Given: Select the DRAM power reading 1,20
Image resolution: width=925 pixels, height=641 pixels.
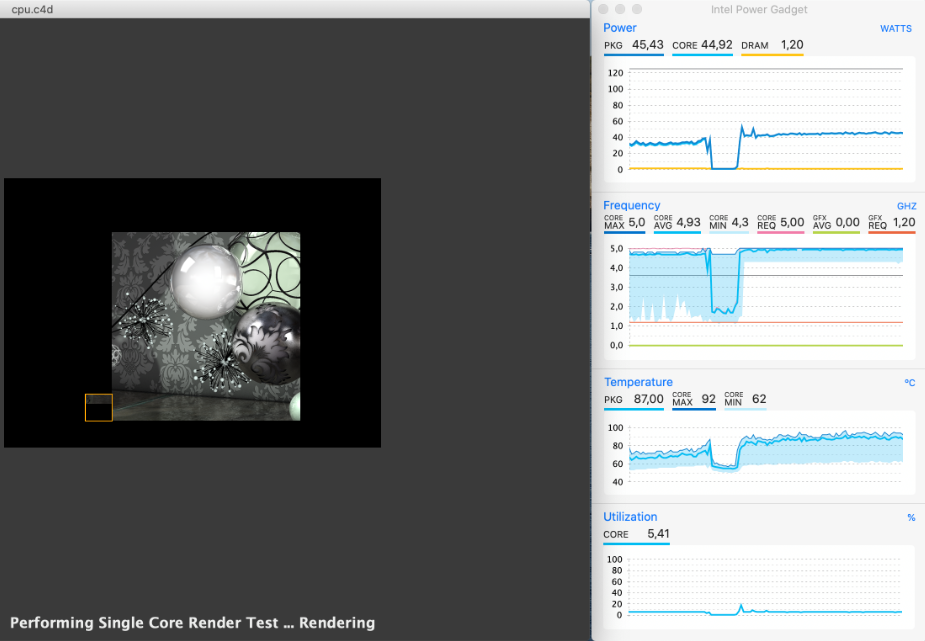Looking at the screenshot, I should tap(791, 45).
